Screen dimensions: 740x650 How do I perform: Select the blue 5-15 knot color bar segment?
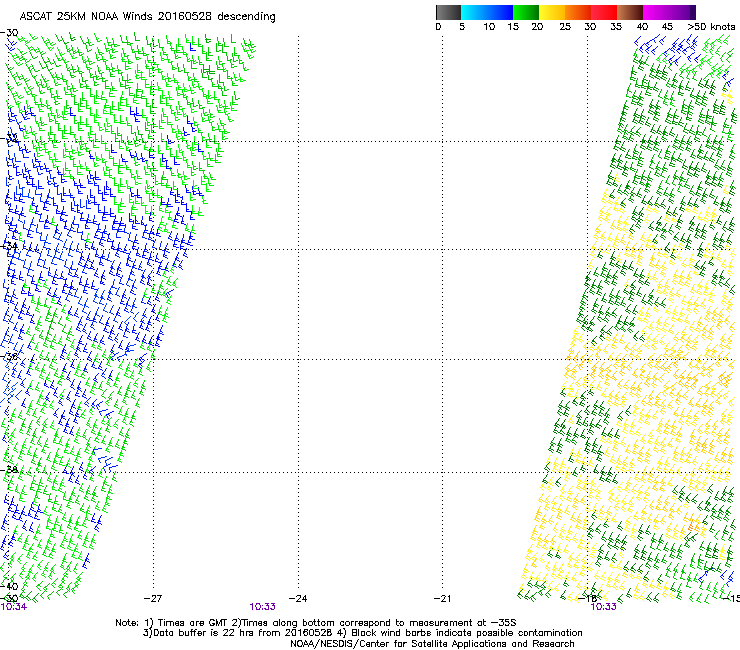point(487,12)
